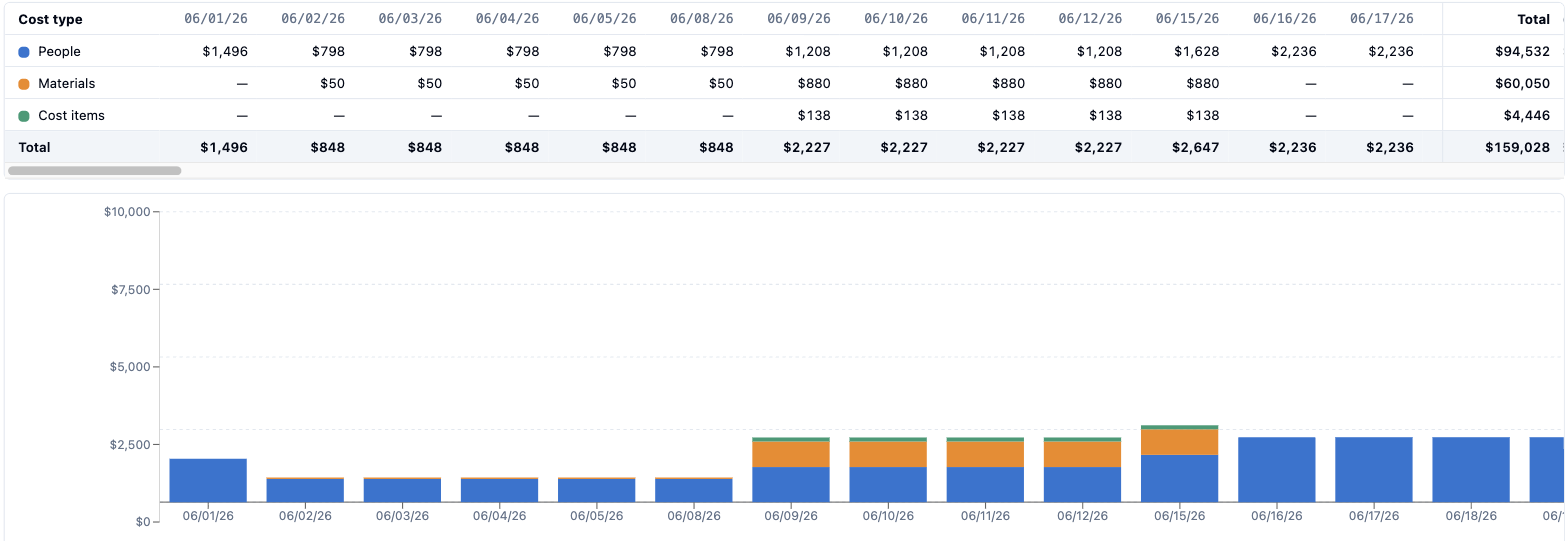
Task: Select the Cost items row label
Action: pyautogui.click(x=71, y=116)
